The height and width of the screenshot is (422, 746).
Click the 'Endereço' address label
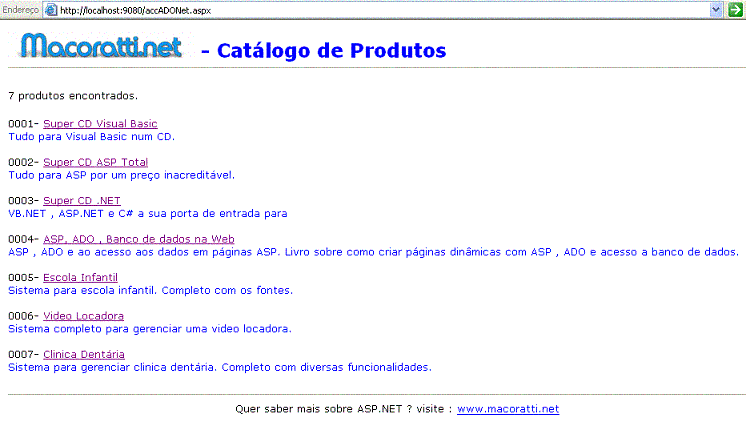[x=20, y=10]
